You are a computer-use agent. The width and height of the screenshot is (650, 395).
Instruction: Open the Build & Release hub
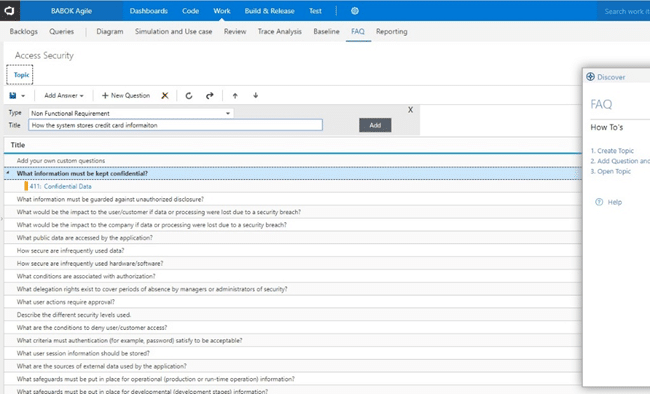point(269,11)
